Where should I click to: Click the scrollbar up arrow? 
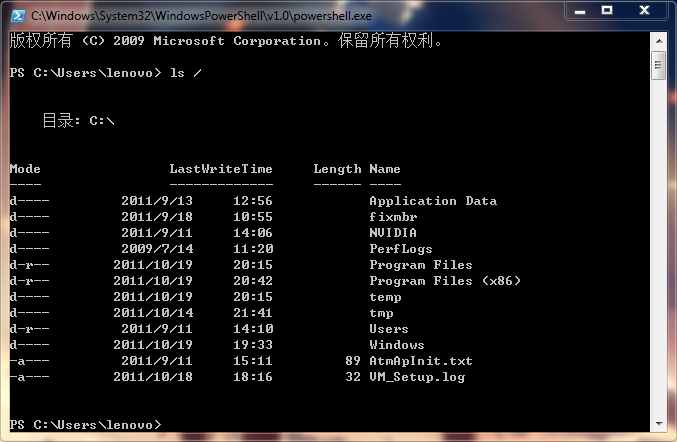pyautogui.click(x=658, y=40)
